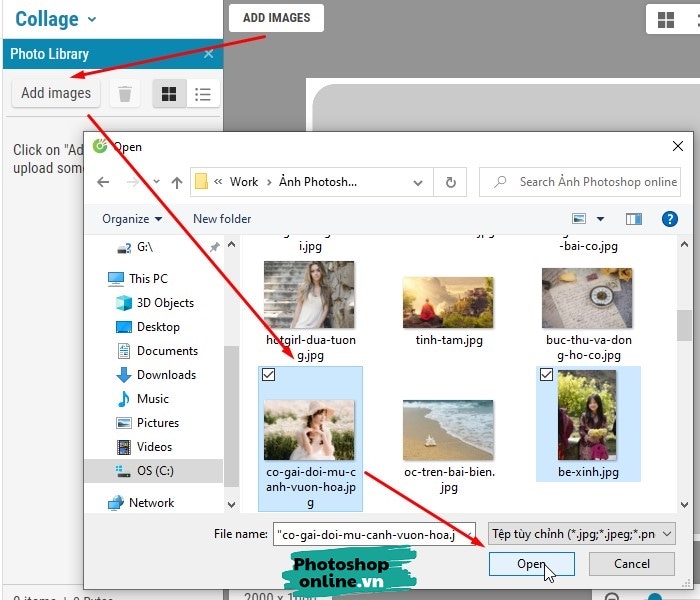The width and height of the screenshot is (700, 600).
Task: Refresh the current folder view
Action: [x=451, y=182]
